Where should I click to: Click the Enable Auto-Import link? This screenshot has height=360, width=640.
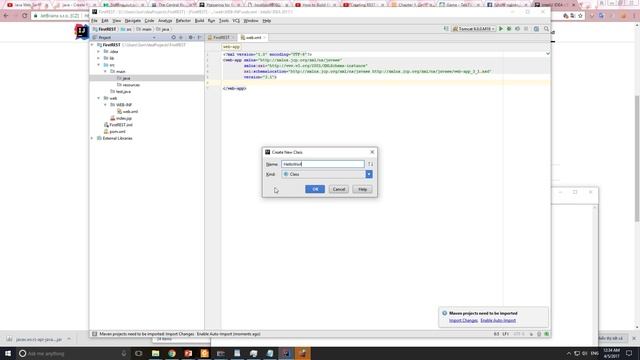pos(498,321)
